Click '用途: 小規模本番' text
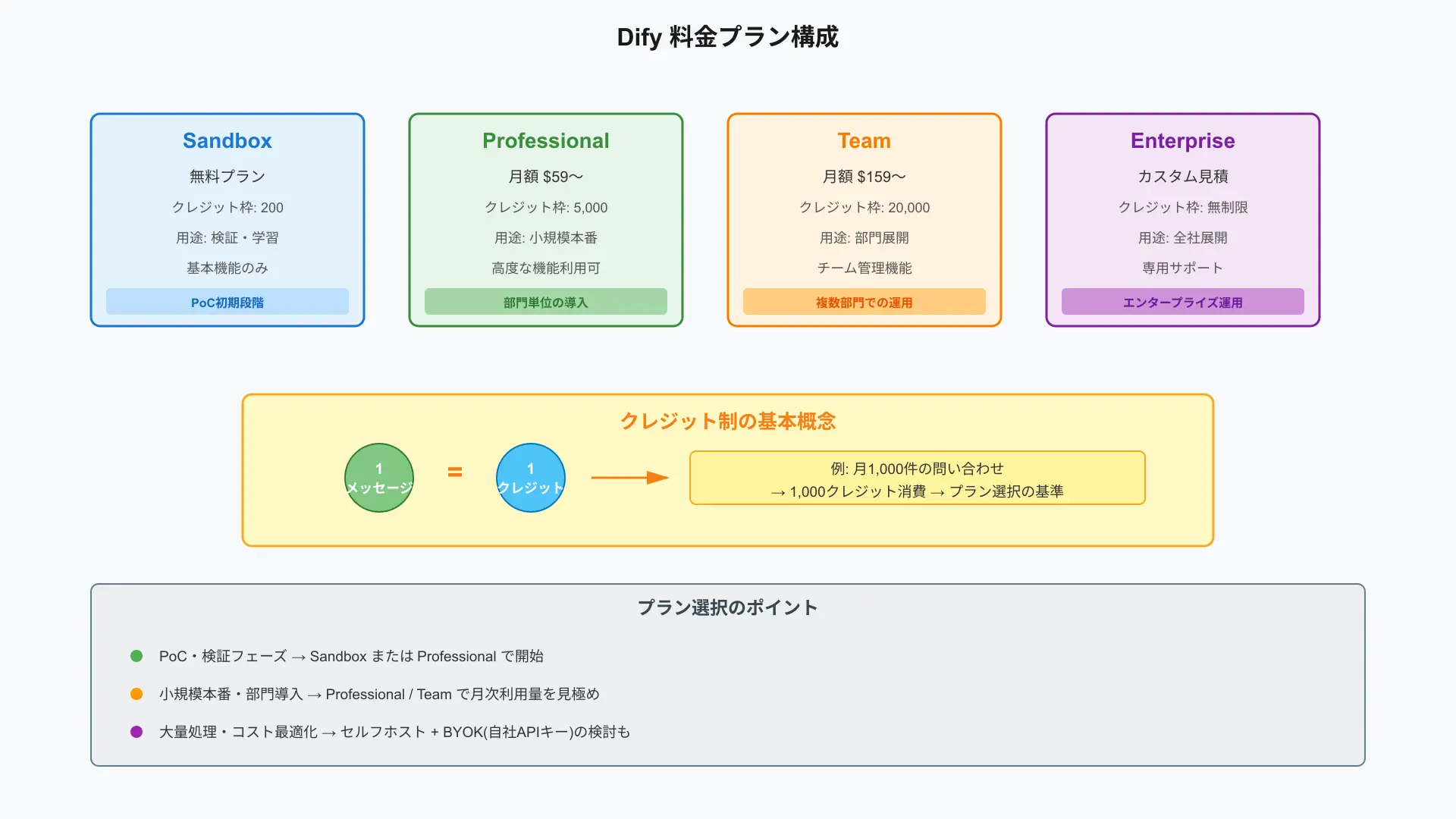This screenshot has height=819, width=1456. [x=546, y=237]
